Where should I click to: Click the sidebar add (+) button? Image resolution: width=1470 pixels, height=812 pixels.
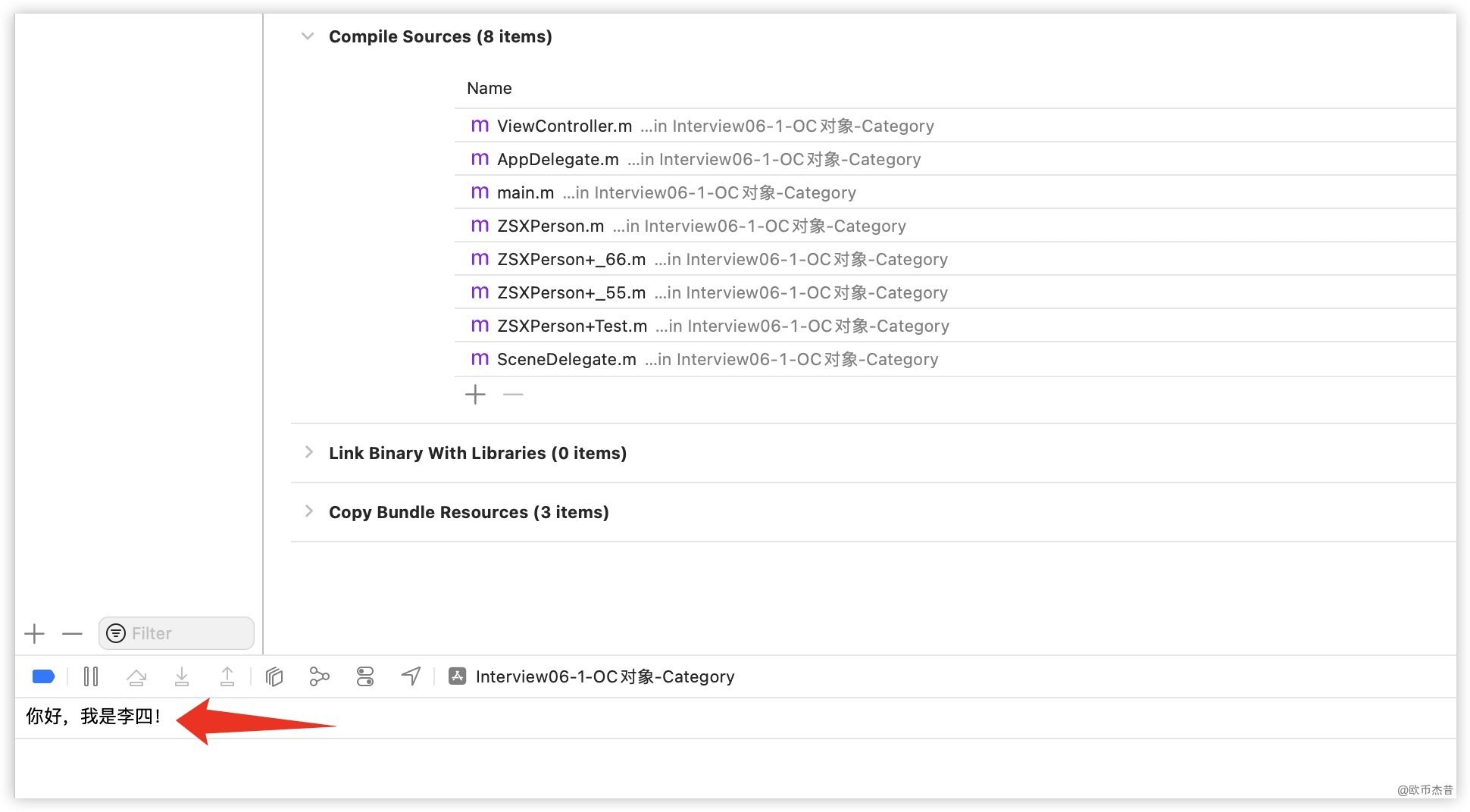pyautogui.click(x=35, y=633)
